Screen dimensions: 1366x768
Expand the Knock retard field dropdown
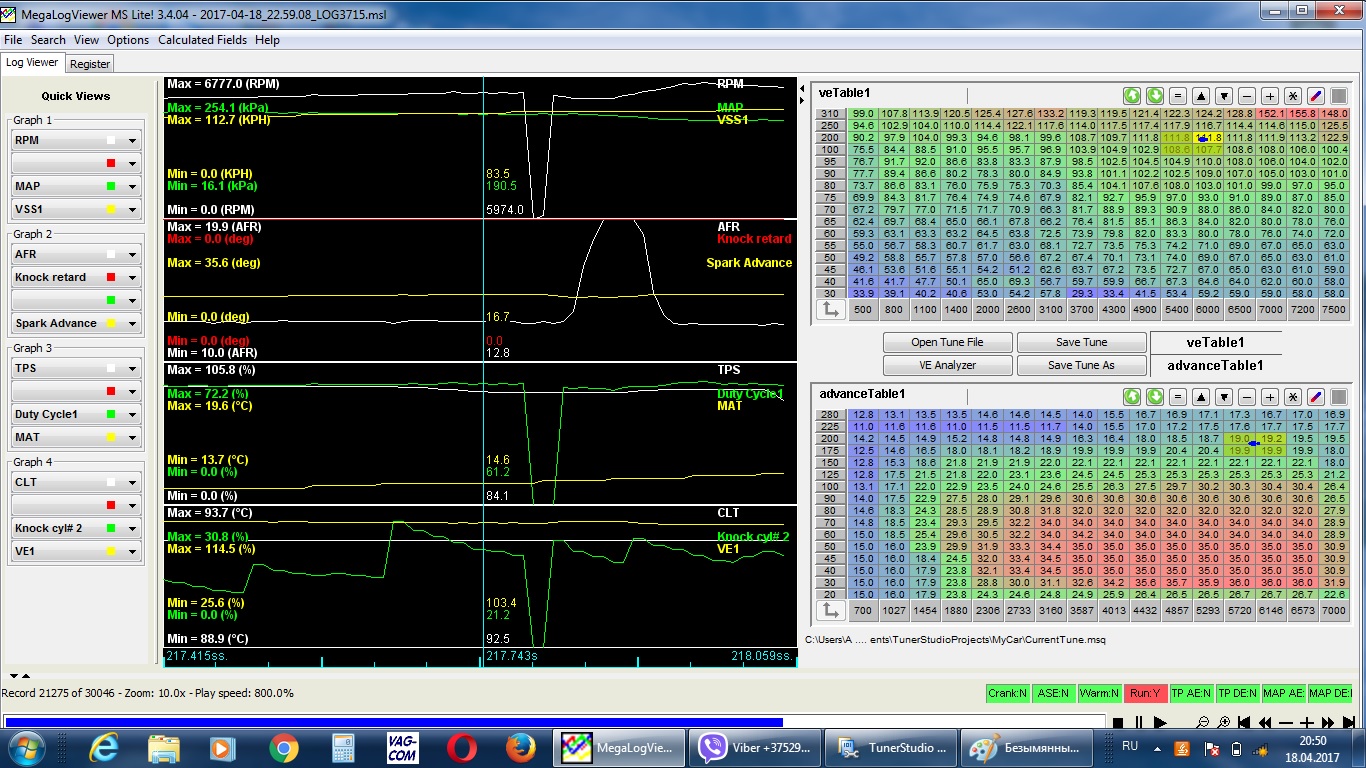coord(132,278)
